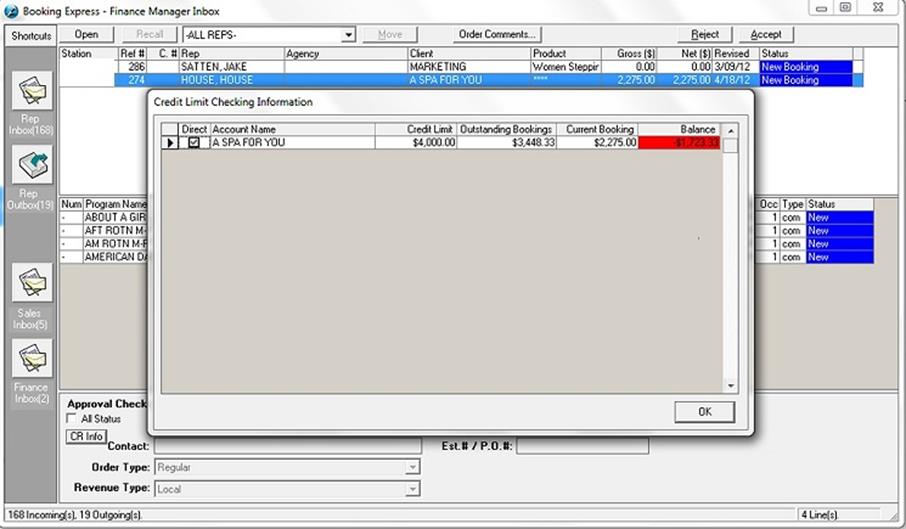Click the Credit Limit column header
Image resolution: width=906 pixels, height=529 pixels.
click(x=416, y=129)
